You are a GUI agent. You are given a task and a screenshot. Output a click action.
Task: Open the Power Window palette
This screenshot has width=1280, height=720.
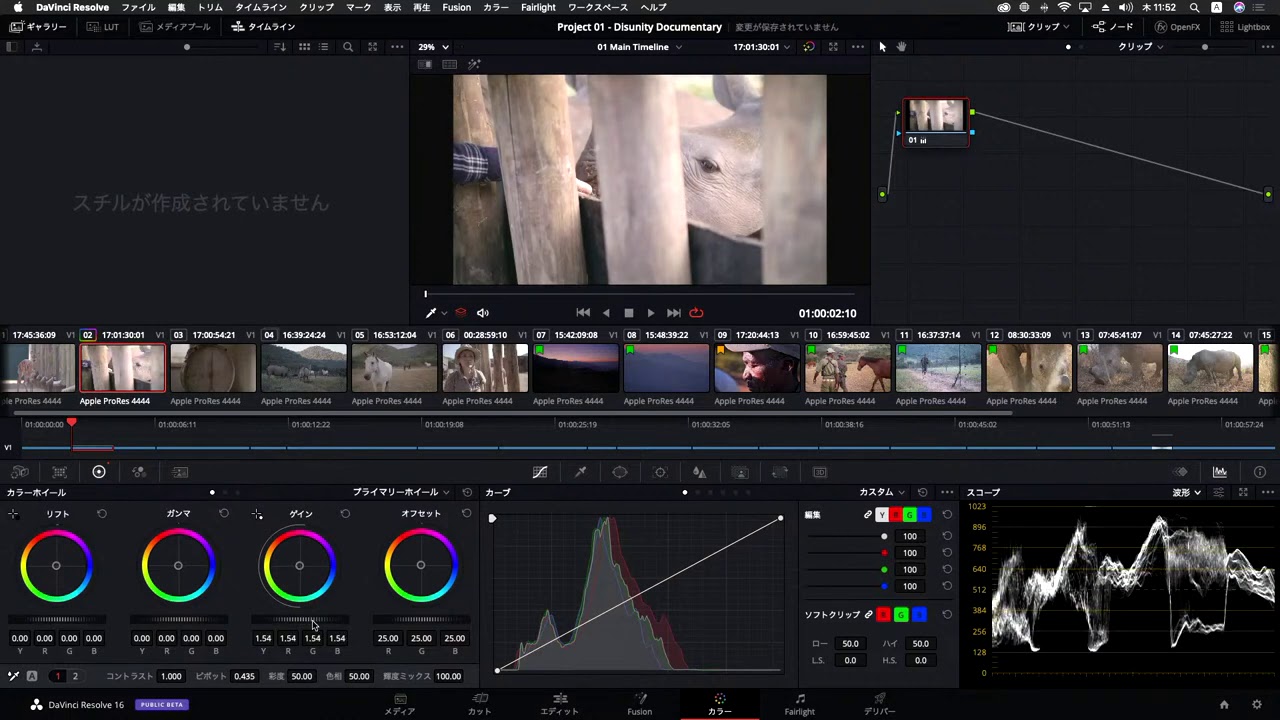620,472
